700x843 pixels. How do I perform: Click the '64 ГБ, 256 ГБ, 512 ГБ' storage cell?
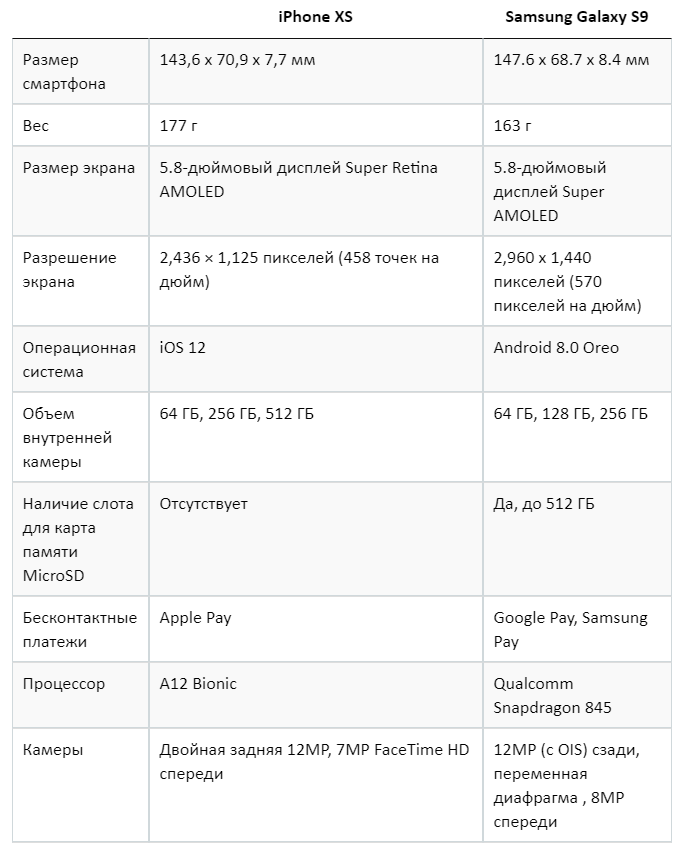(243, 414)
